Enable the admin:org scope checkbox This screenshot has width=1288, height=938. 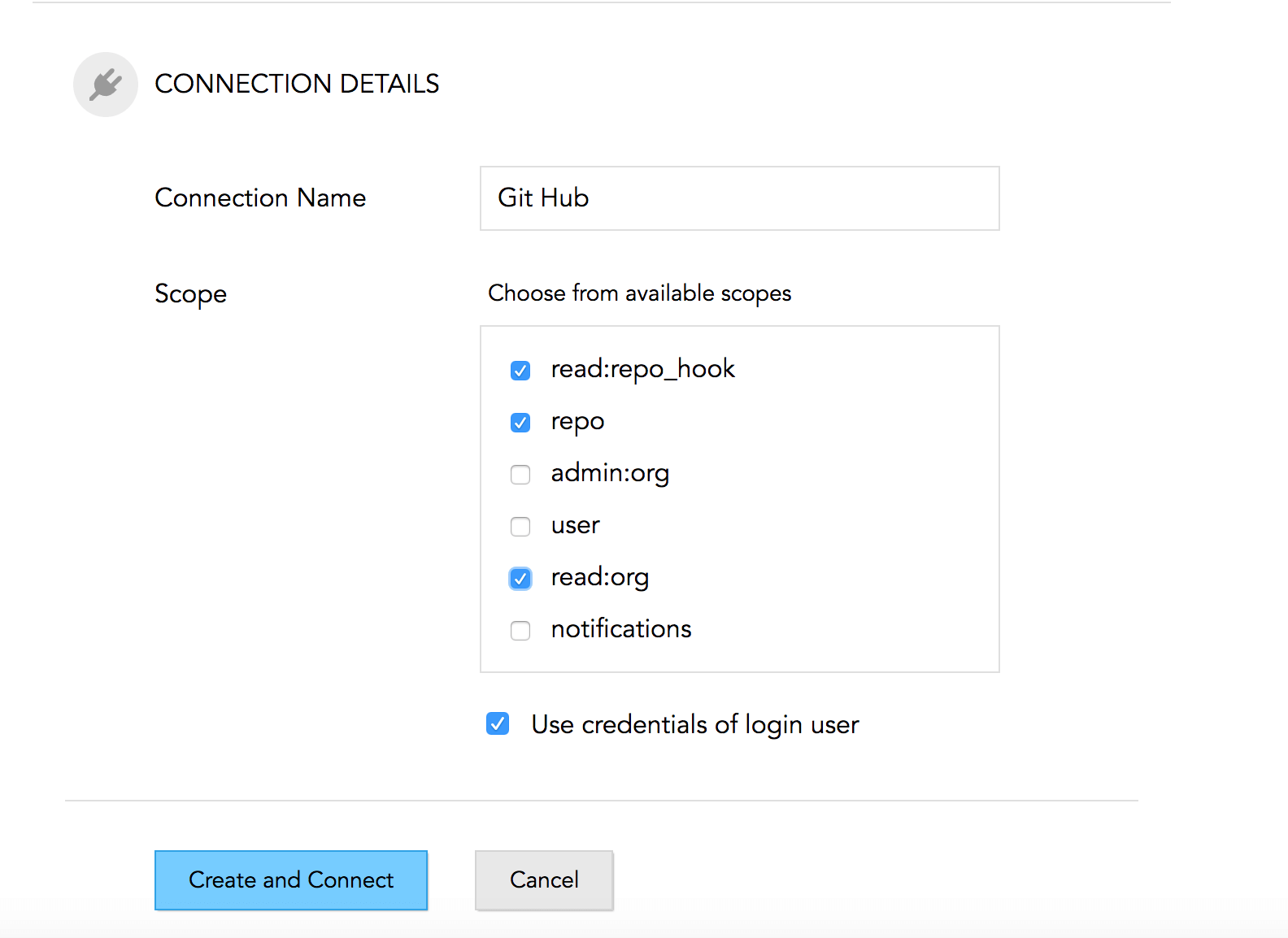click(x=520, y=475)
